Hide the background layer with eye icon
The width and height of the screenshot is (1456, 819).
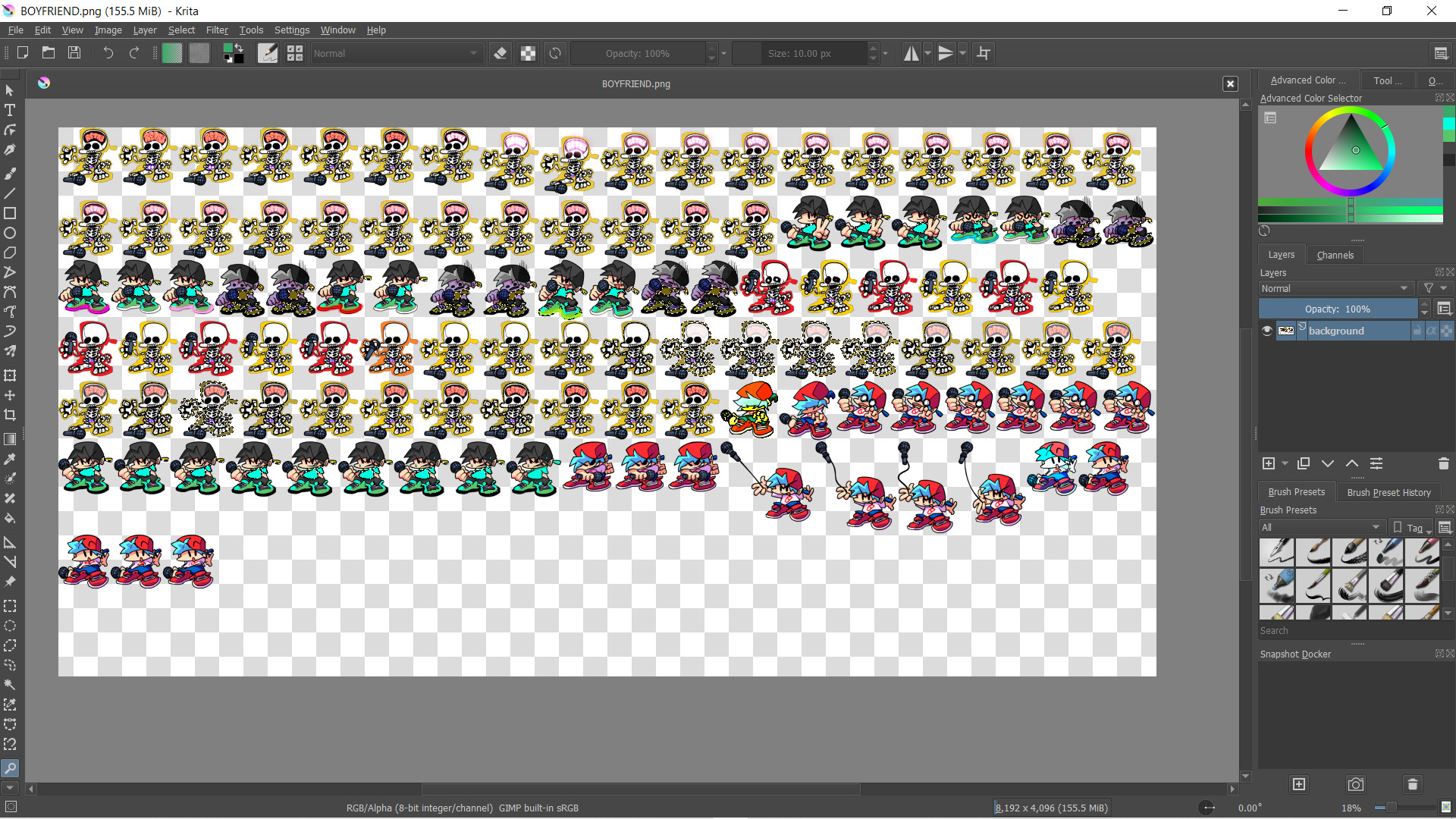tap(1266, 331)
